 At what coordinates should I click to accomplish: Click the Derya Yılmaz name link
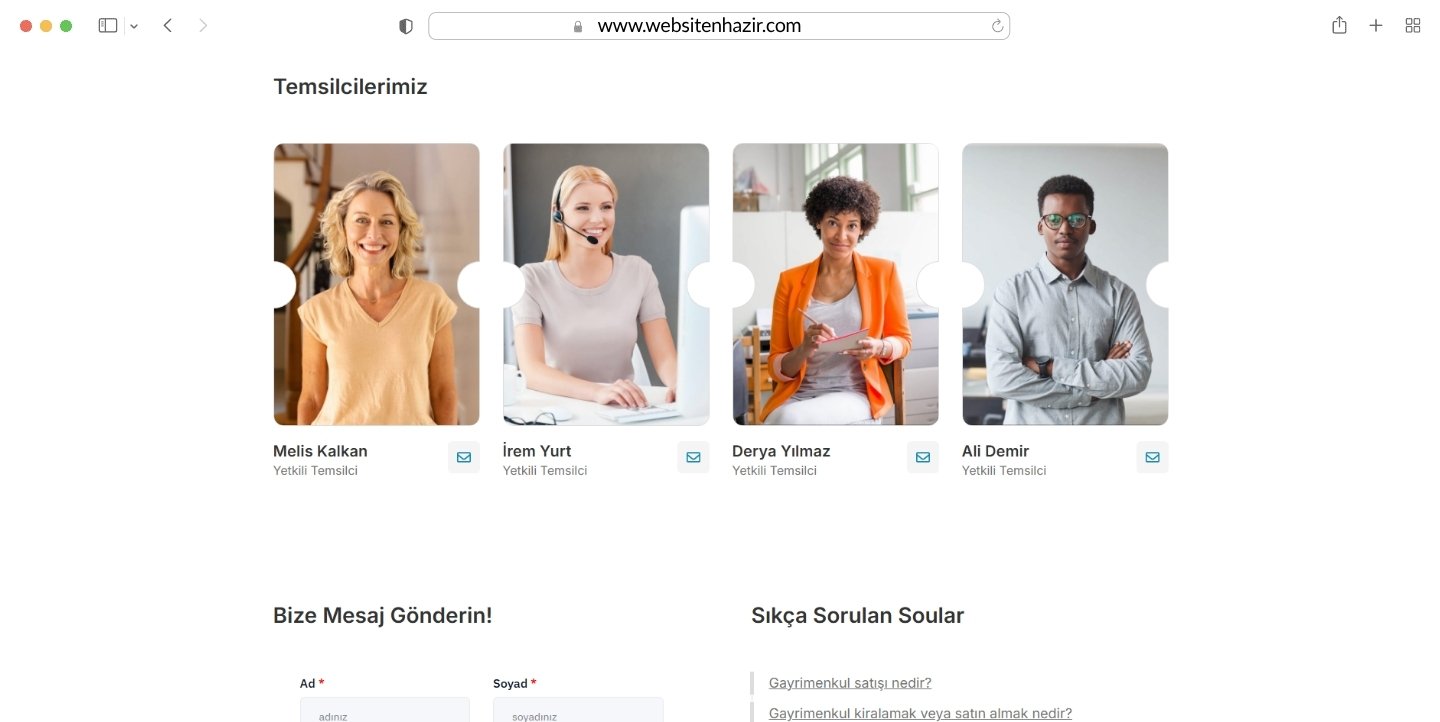point(781,451)
